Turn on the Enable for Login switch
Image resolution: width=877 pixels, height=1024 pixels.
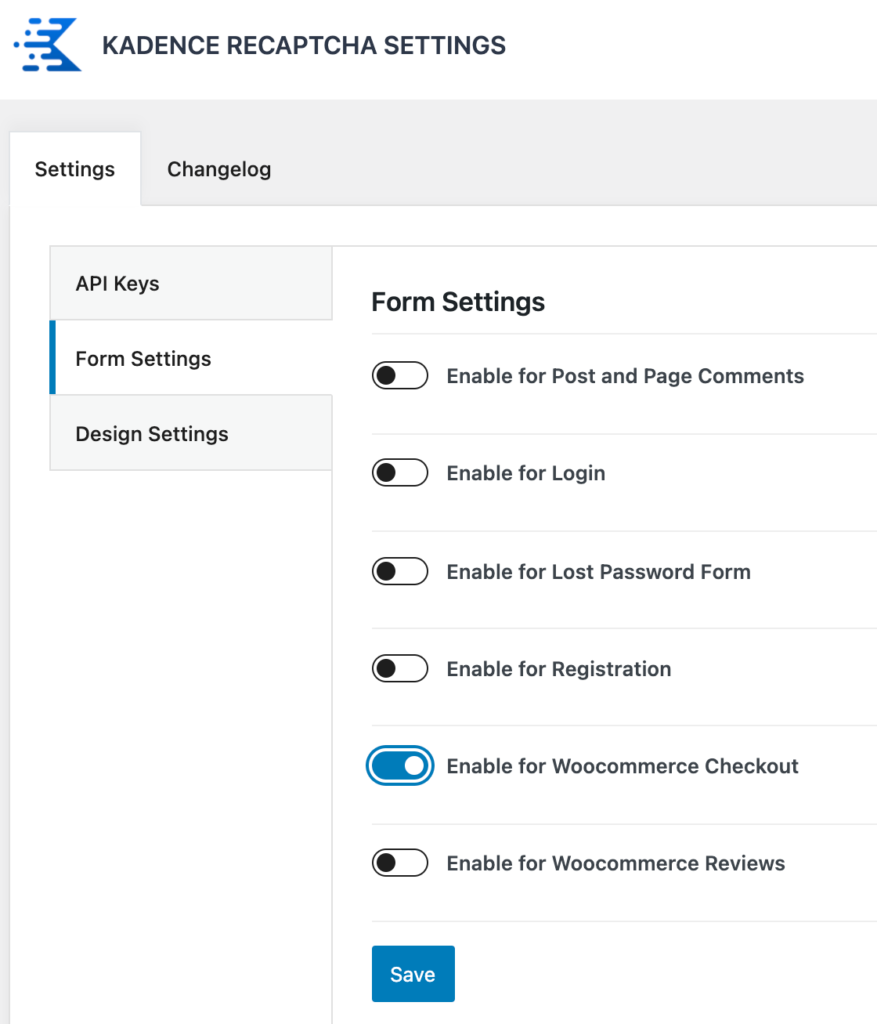[x=400, y=473]
